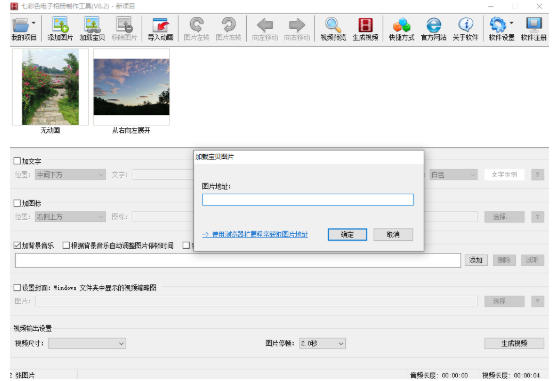The height and width of the screenshot is (381, 555).
Task: Click the browser extension help link in dialog
Action: 255,234
